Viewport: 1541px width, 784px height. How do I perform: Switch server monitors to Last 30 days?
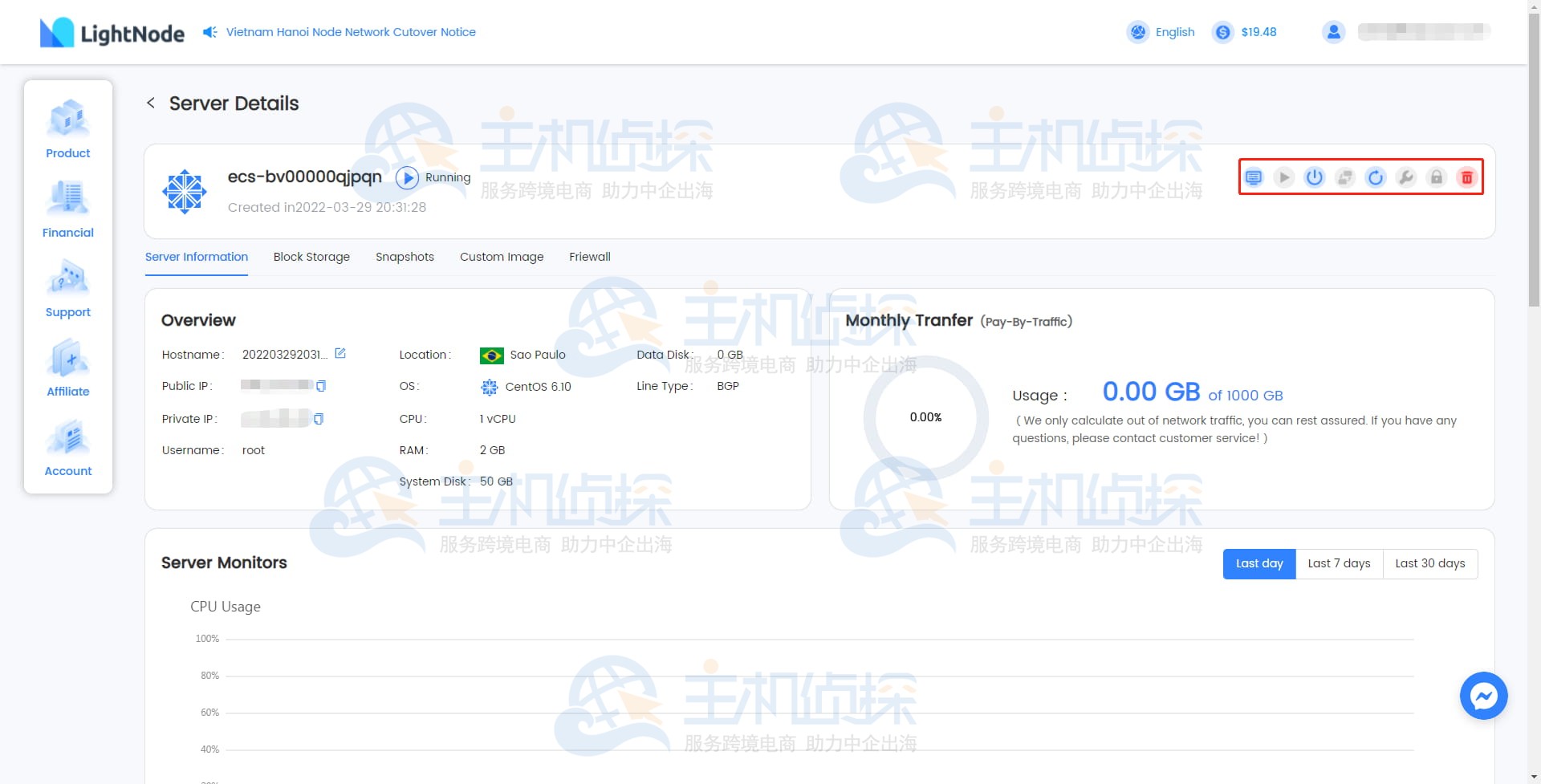(1429, 563)
